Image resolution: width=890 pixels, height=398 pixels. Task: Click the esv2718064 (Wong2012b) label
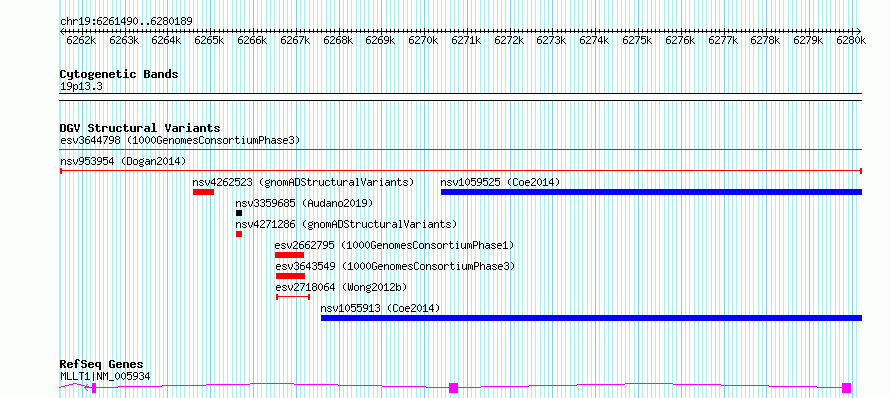pos(341,287)
